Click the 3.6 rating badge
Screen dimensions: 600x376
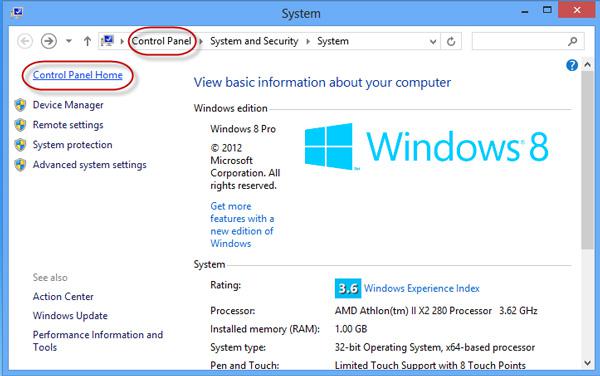pyautogui.click(x=348, y=288)
